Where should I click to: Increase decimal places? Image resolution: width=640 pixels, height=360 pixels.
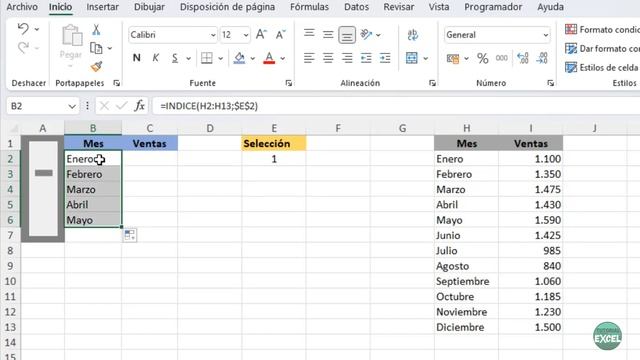[x=523, y=58]
